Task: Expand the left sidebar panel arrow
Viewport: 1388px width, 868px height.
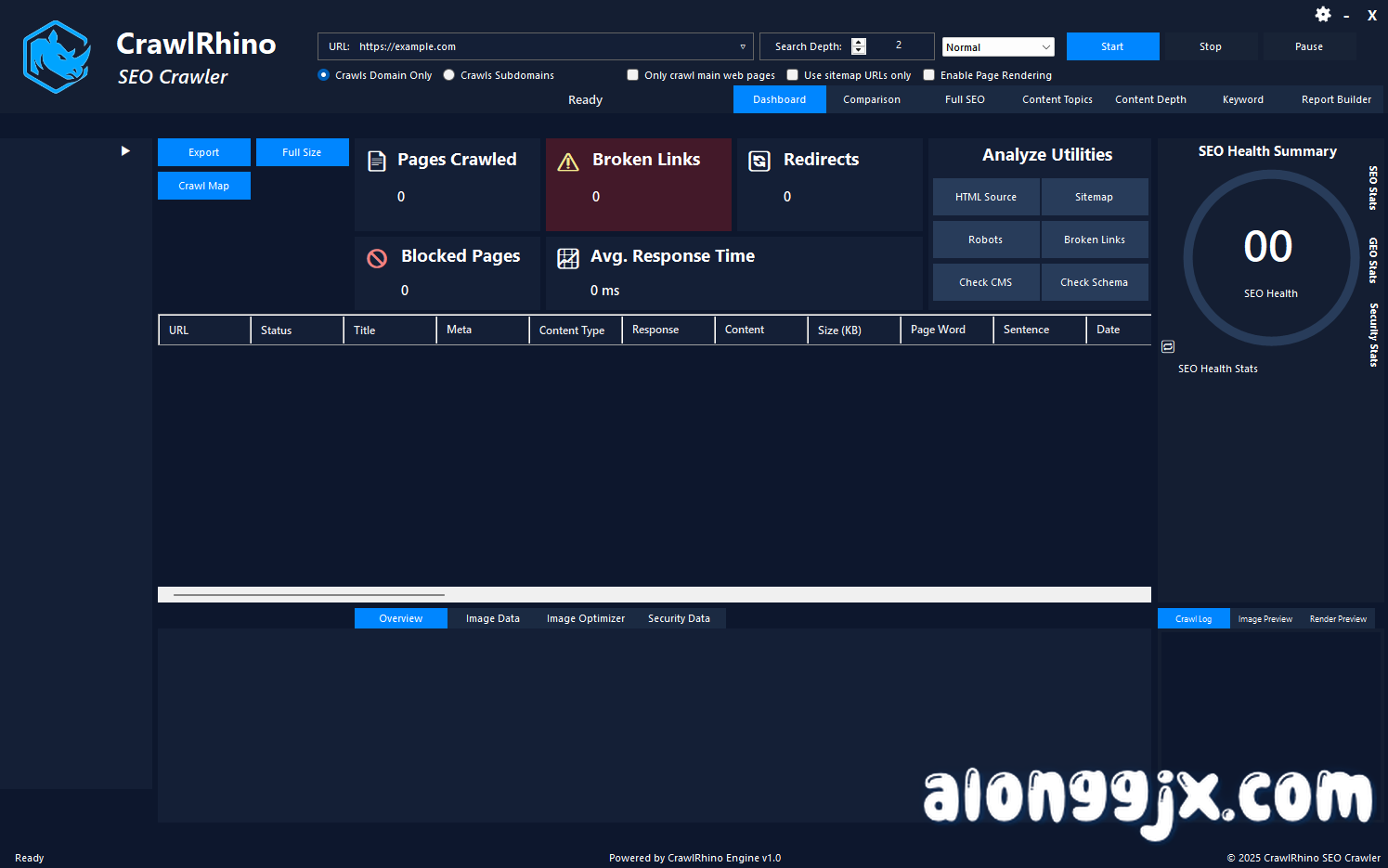Action: 125,149
